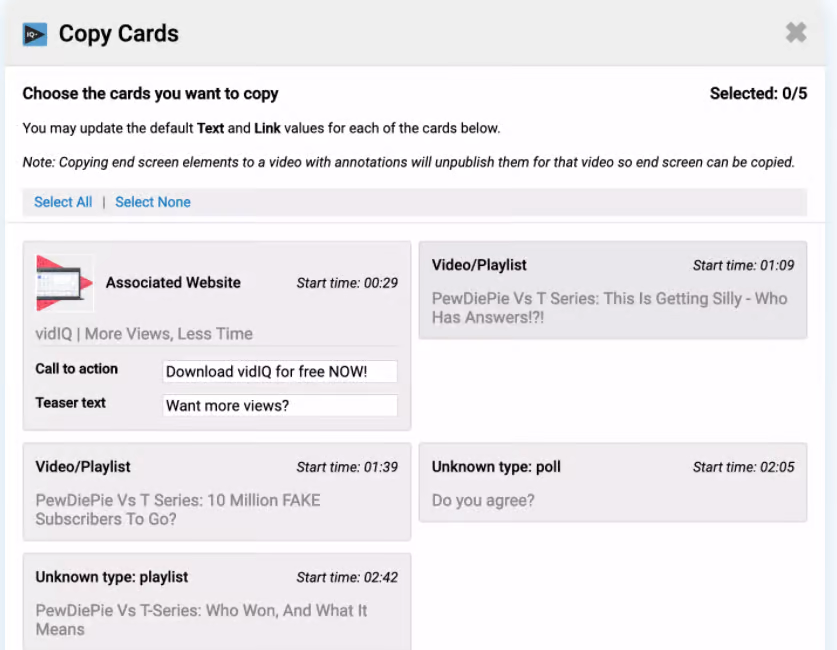
Task: Click the vidIQ More Views, Less Time title
Action: [144, 334]
